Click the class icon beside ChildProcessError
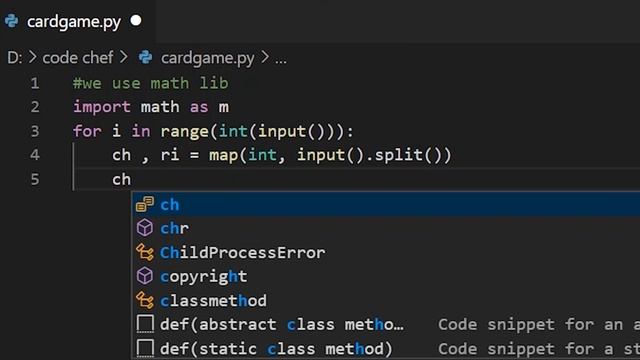Screen dimensions: 640x360 145,253
